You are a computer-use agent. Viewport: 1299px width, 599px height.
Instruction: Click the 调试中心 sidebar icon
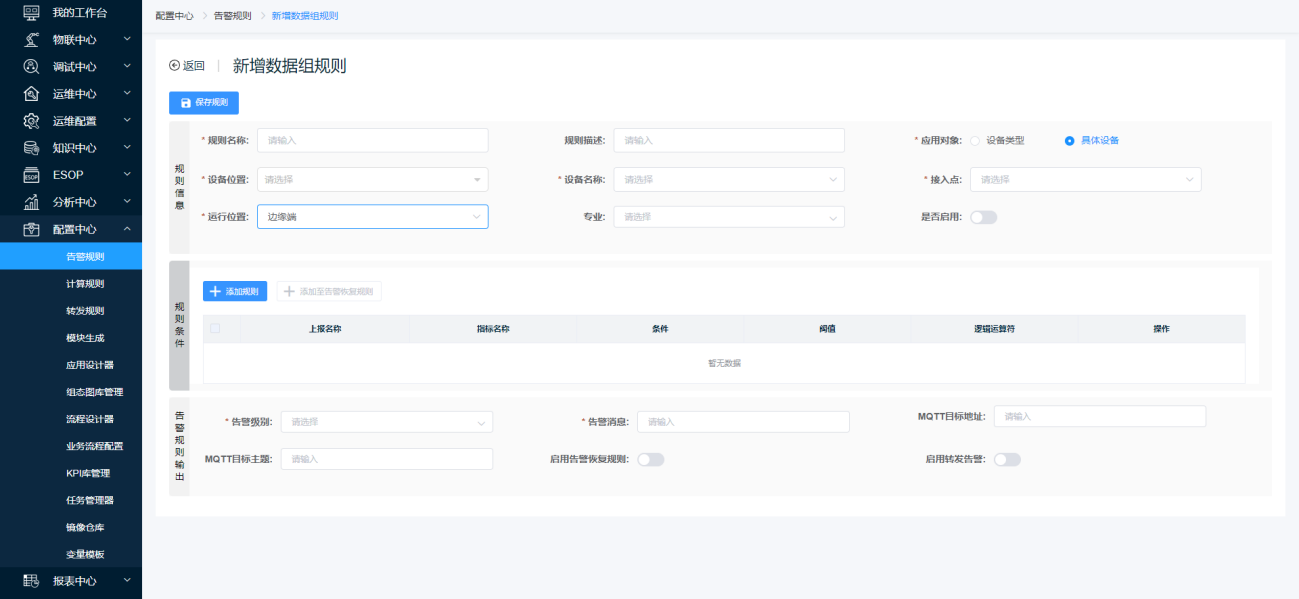click(31, 67)
